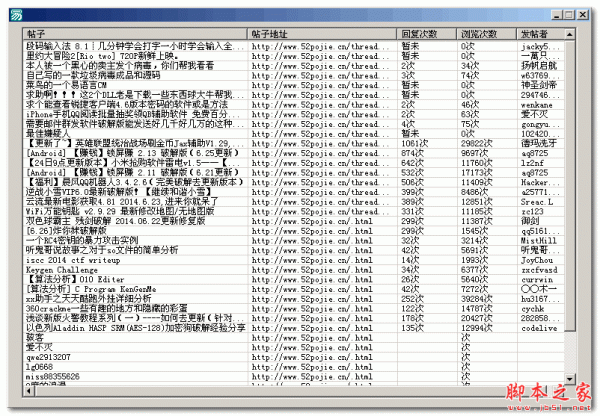
Task: Select the row [算法分析] C Program KenGenMe
Action: point(293,289)
